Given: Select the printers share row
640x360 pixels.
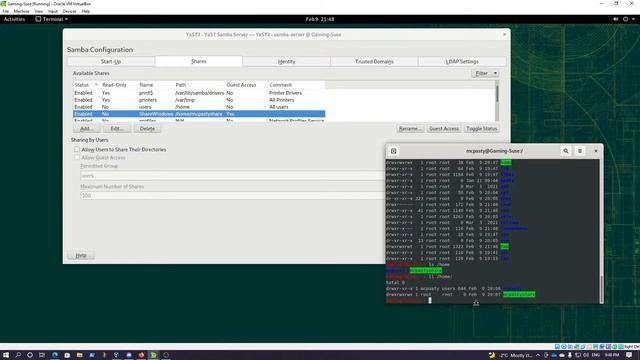Looking at the screenshot, I should pyautogui.click(x=199, y=100).
